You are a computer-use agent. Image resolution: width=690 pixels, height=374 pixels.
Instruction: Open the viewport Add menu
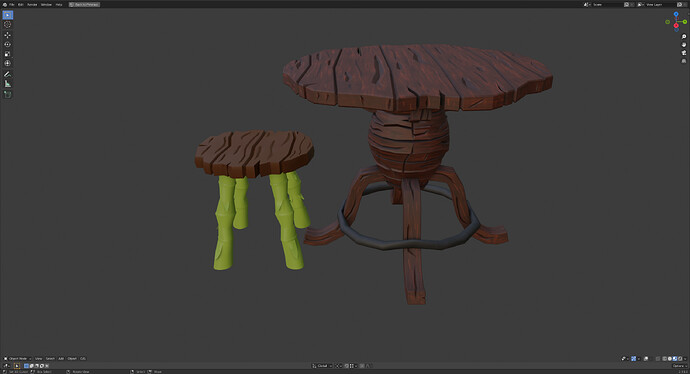(61, 359)
